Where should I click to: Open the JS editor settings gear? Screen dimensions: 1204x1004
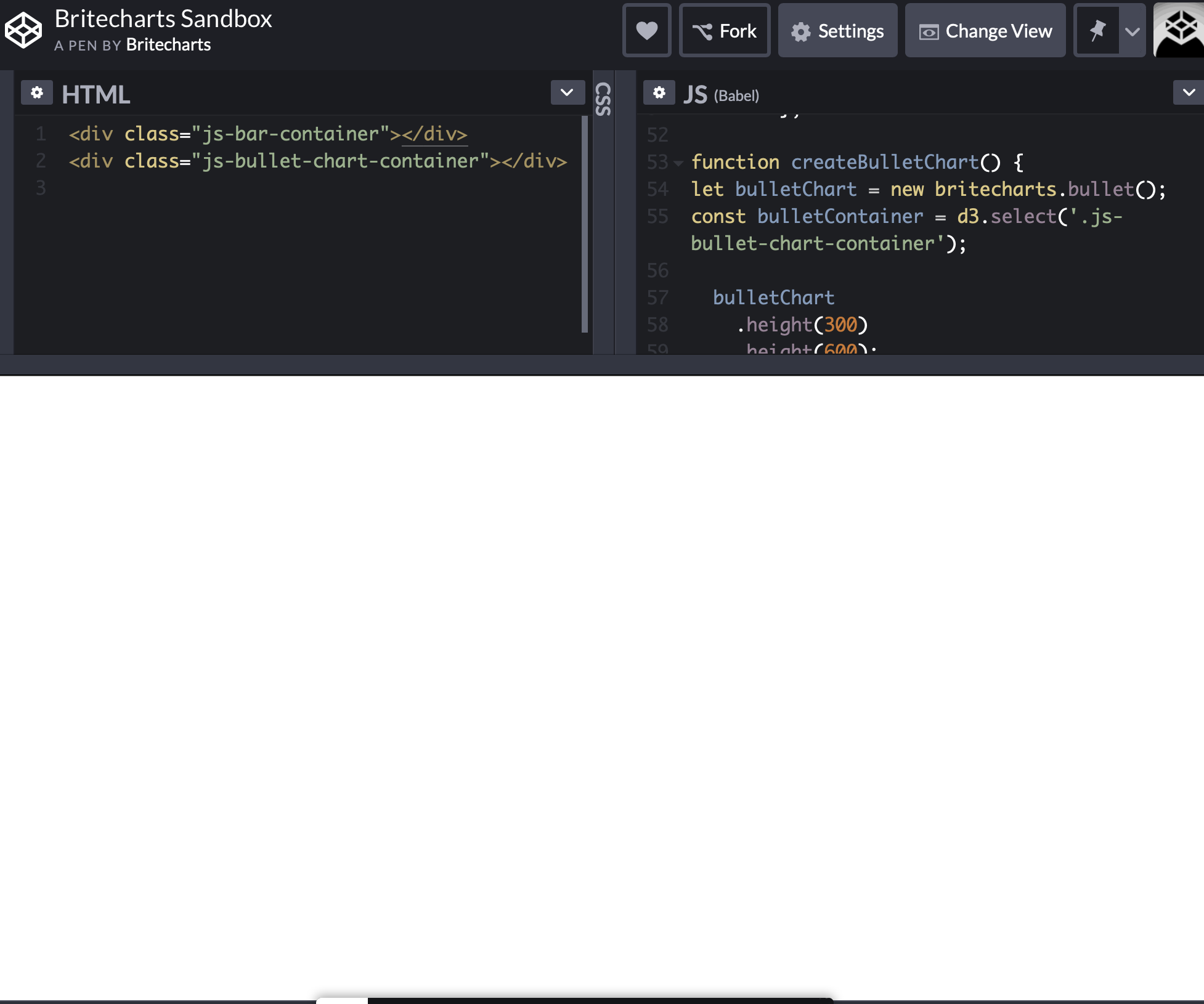pyautogui.click(x=659, y=93)
